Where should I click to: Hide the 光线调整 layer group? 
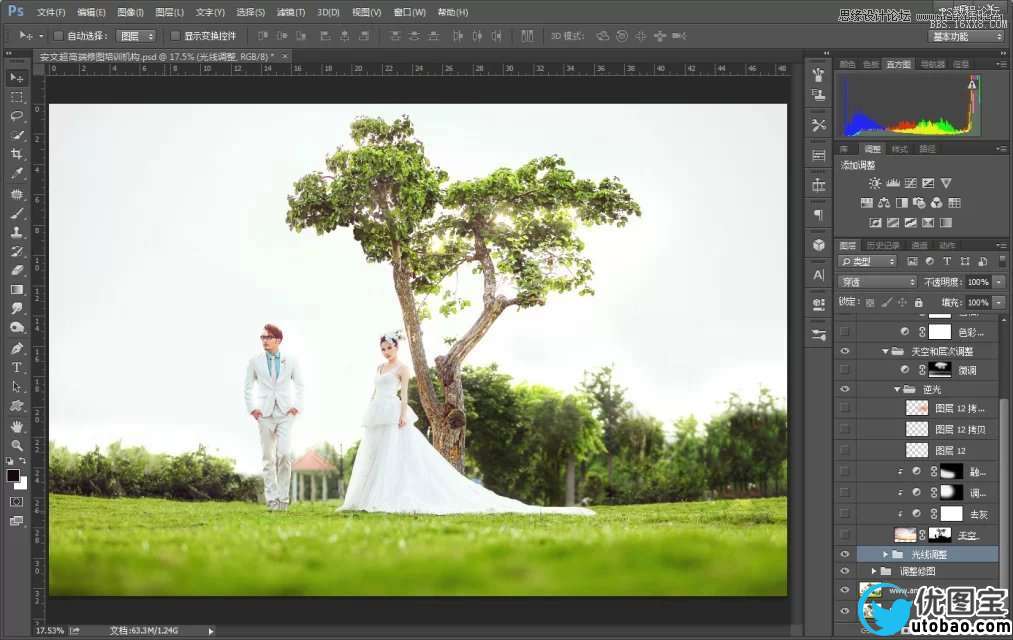[x=844, y=555]
